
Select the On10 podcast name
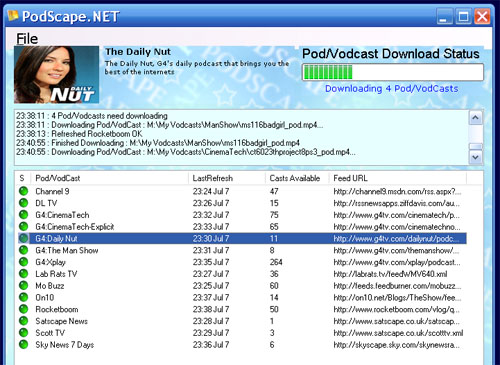[x=45, y=297]
